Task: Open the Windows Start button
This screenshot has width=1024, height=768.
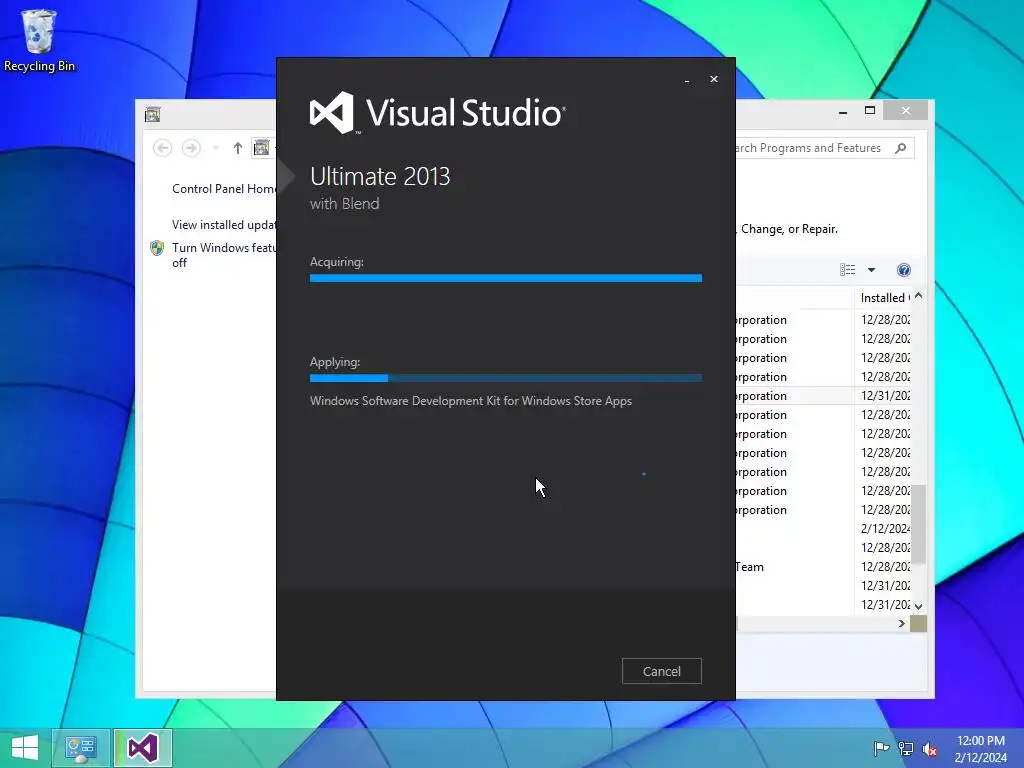Action: pos(25,748)
